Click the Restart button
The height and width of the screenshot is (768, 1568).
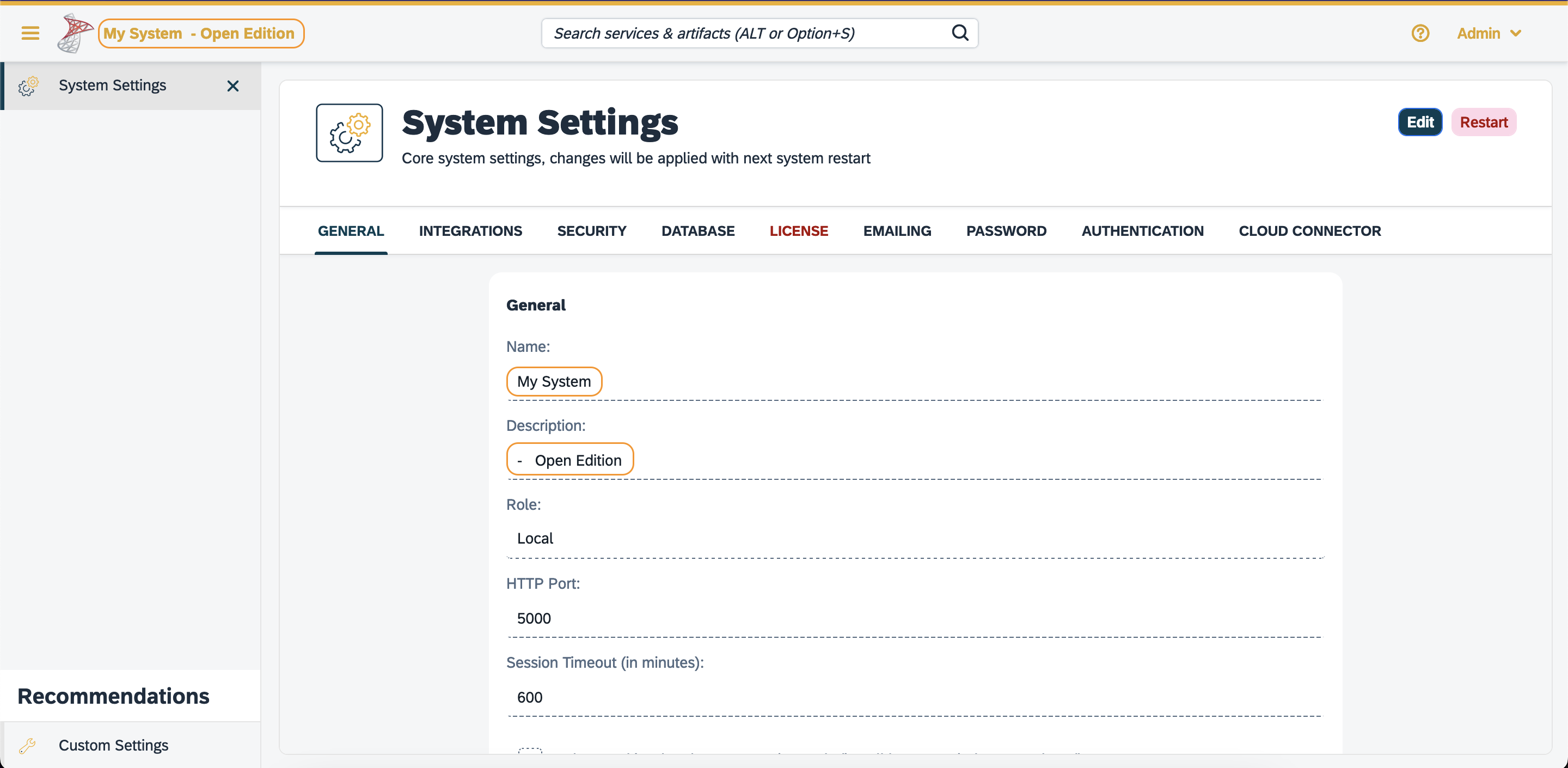tap(1484, 122)
